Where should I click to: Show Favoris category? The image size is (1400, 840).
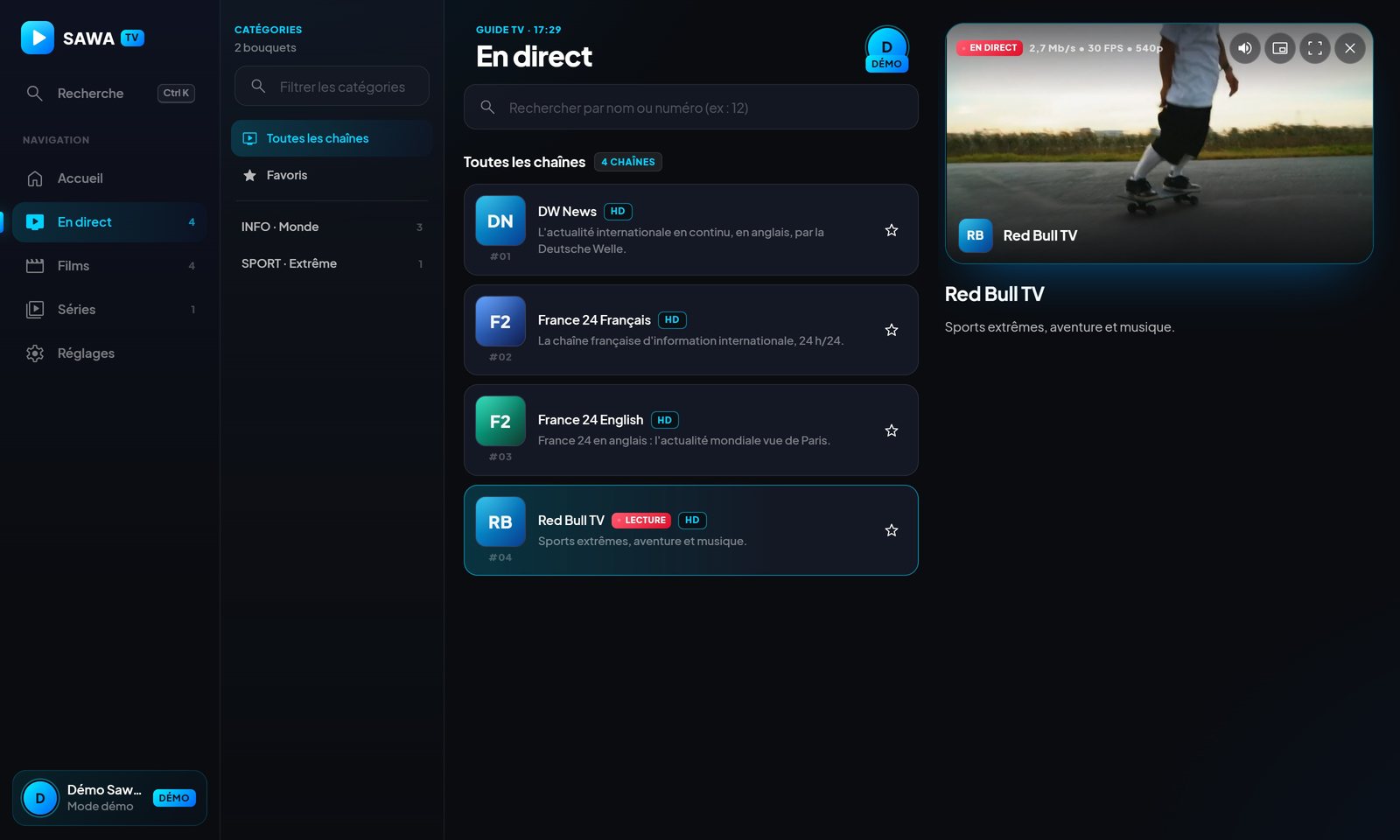332,175
